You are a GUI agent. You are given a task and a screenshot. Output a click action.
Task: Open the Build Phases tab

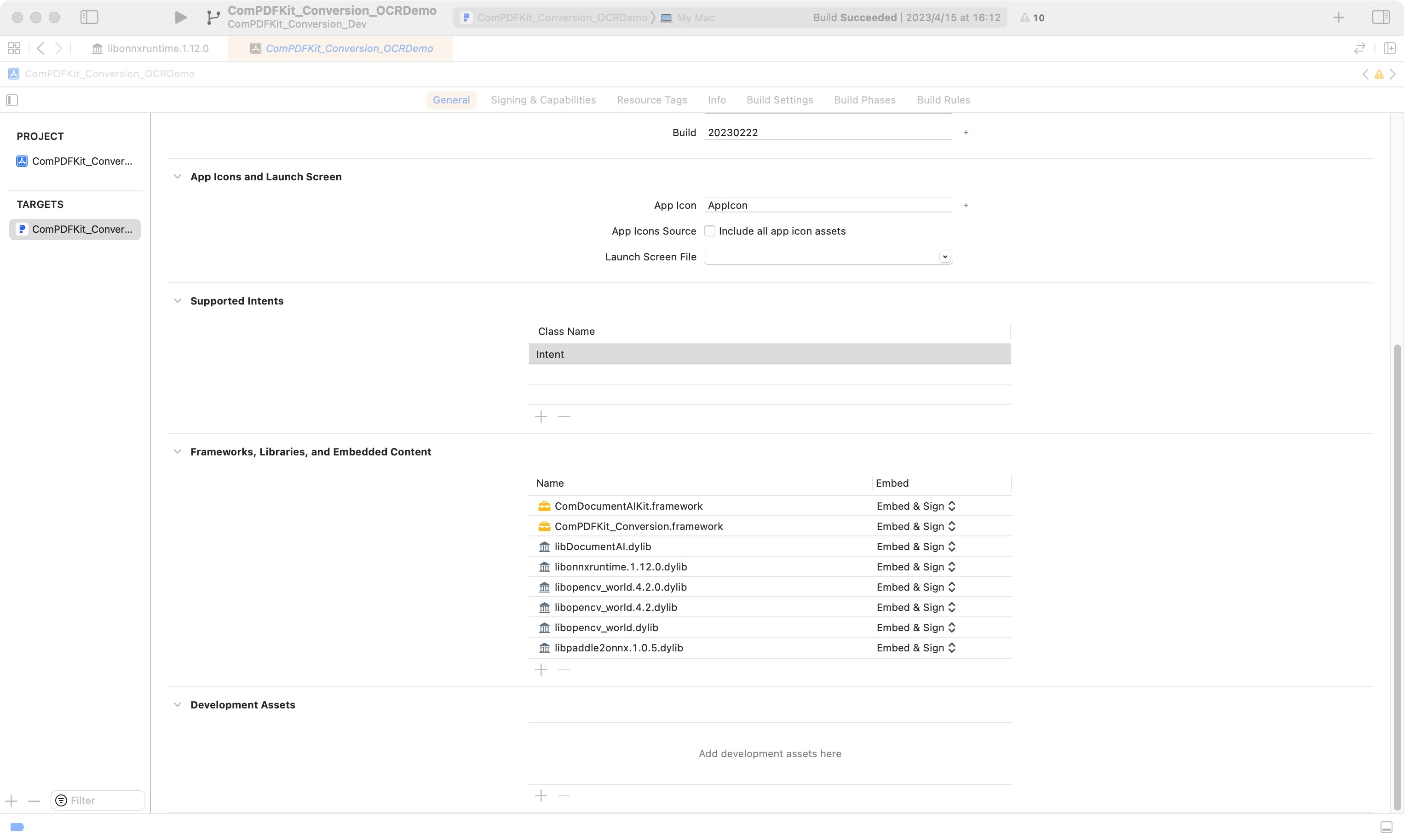pyautogui.click(x=865, y=100)
